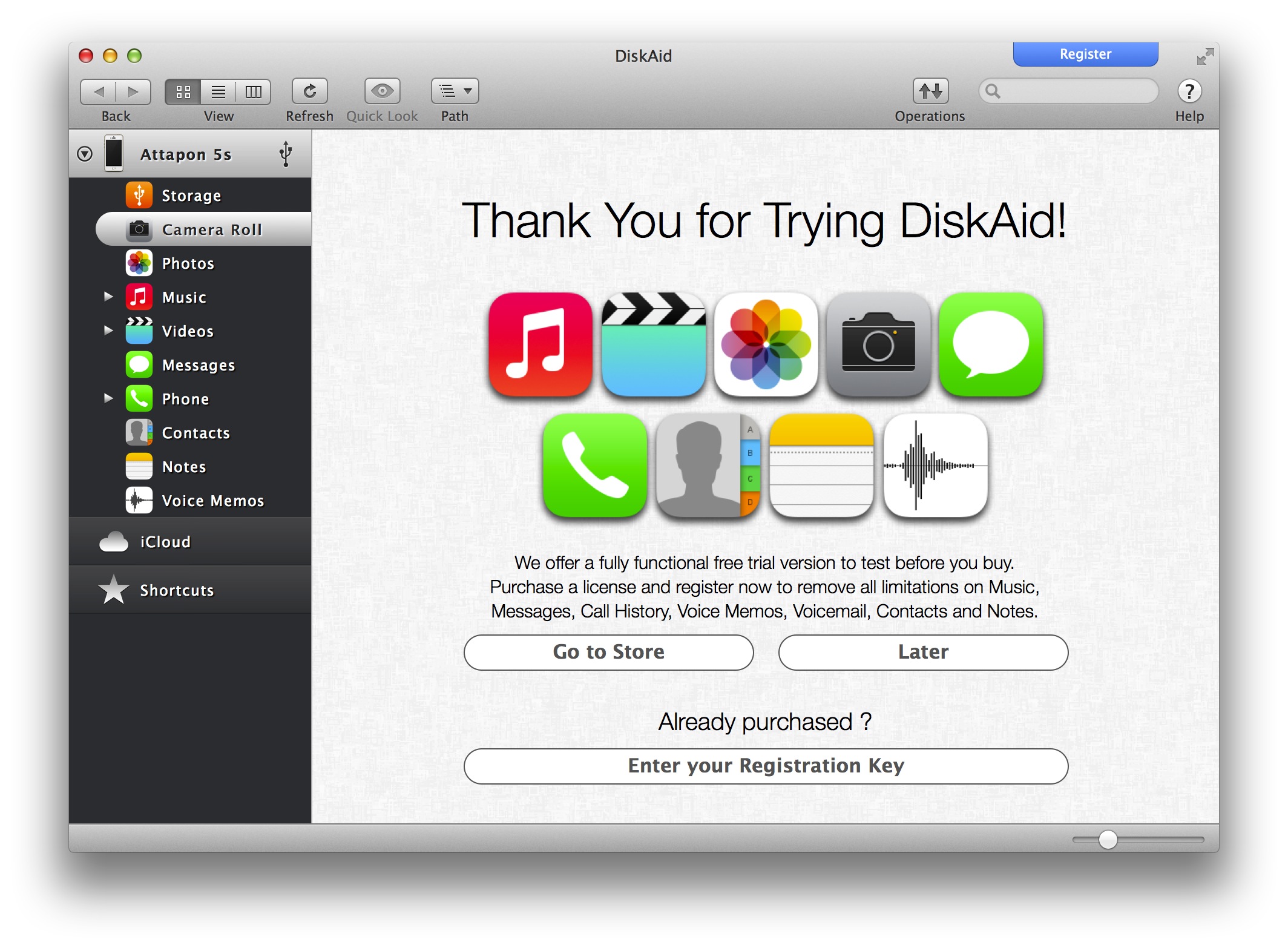Open Help with the question mark
The height and width of the screenshot is (948, 1288).
(x=1189, y=91)
